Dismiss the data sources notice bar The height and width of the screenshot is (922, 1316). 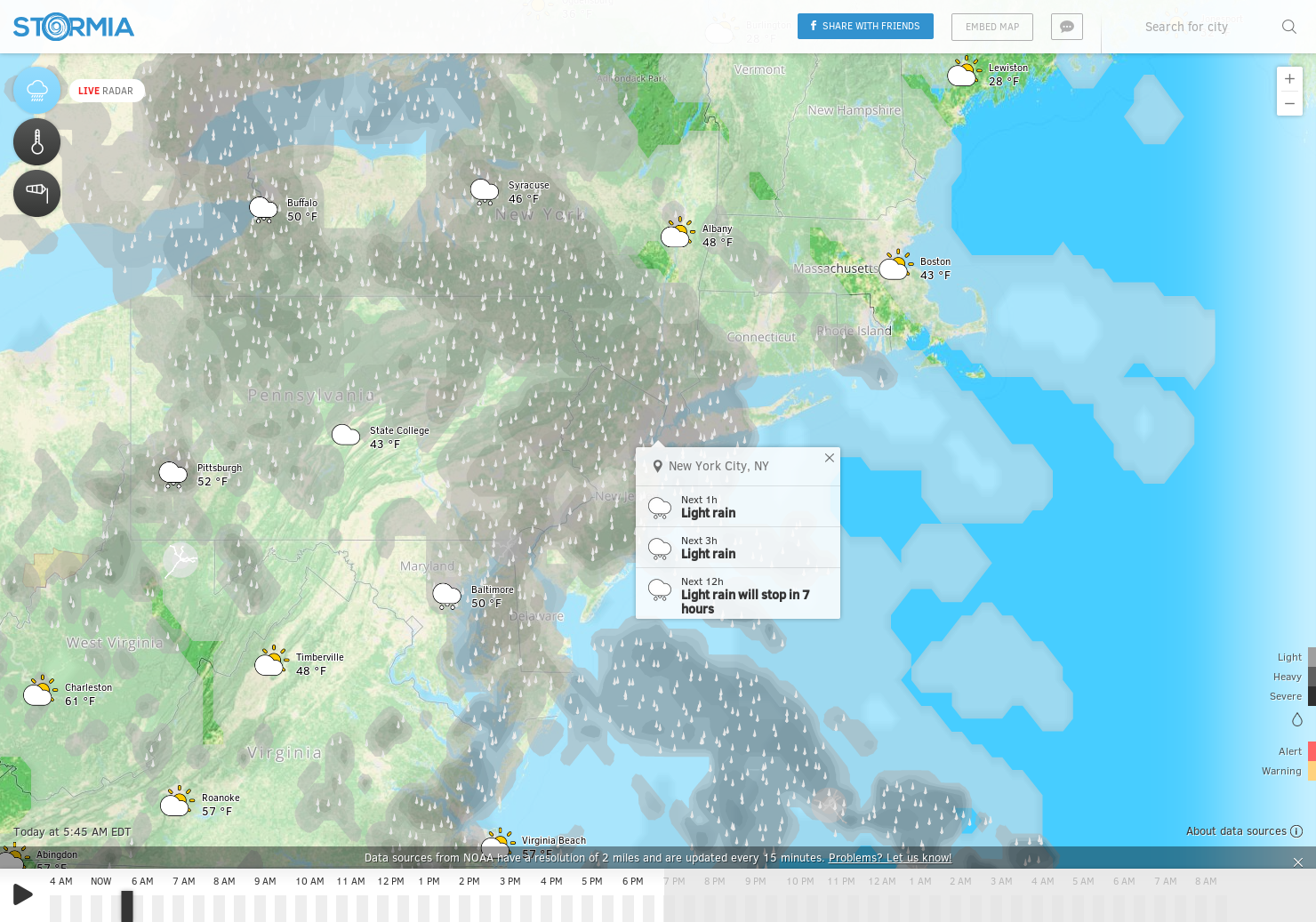(1298, 862)
